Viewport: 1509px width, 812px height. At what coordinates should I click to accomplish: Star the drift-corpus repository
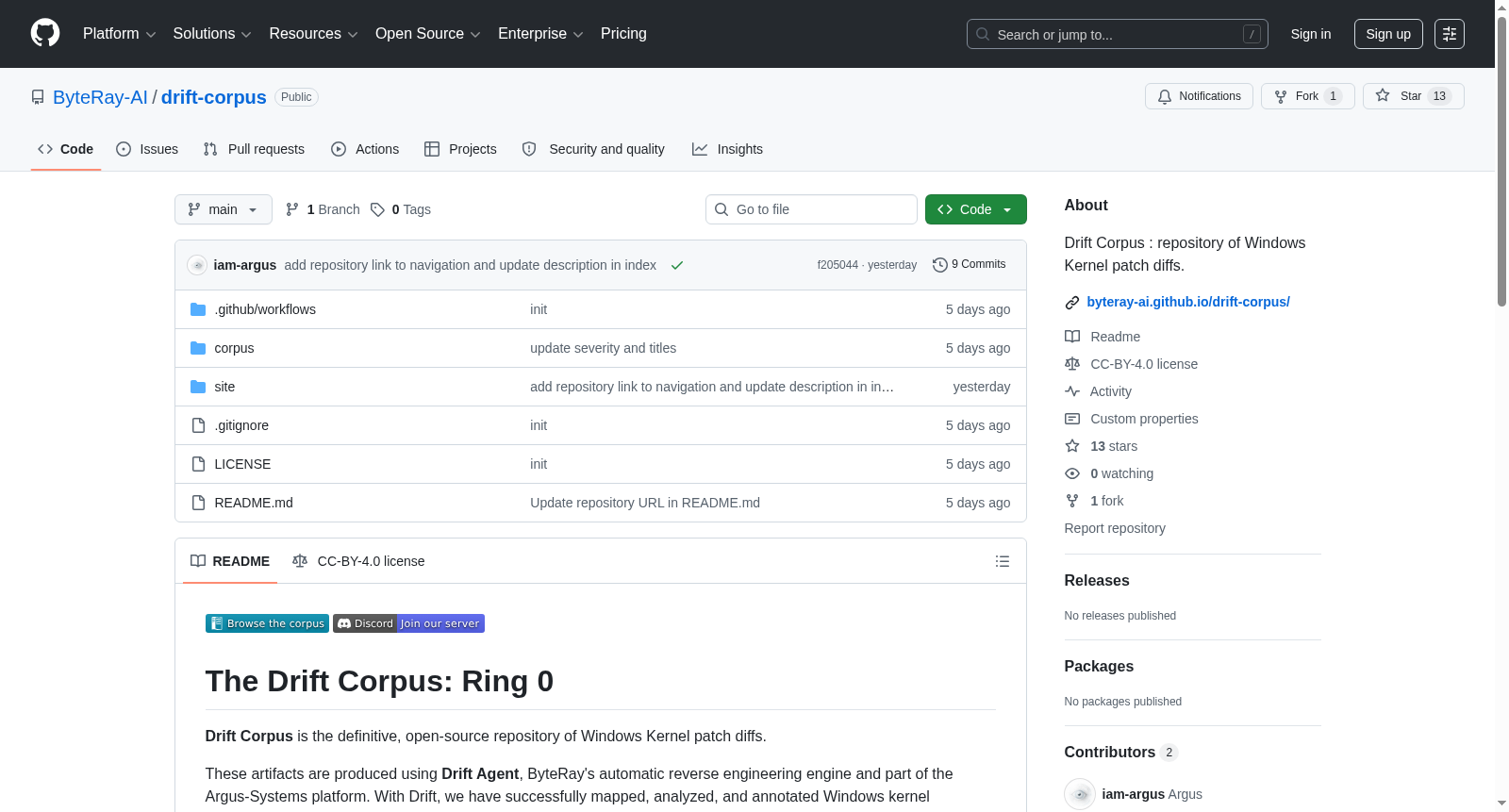(x=1413, y=96)
